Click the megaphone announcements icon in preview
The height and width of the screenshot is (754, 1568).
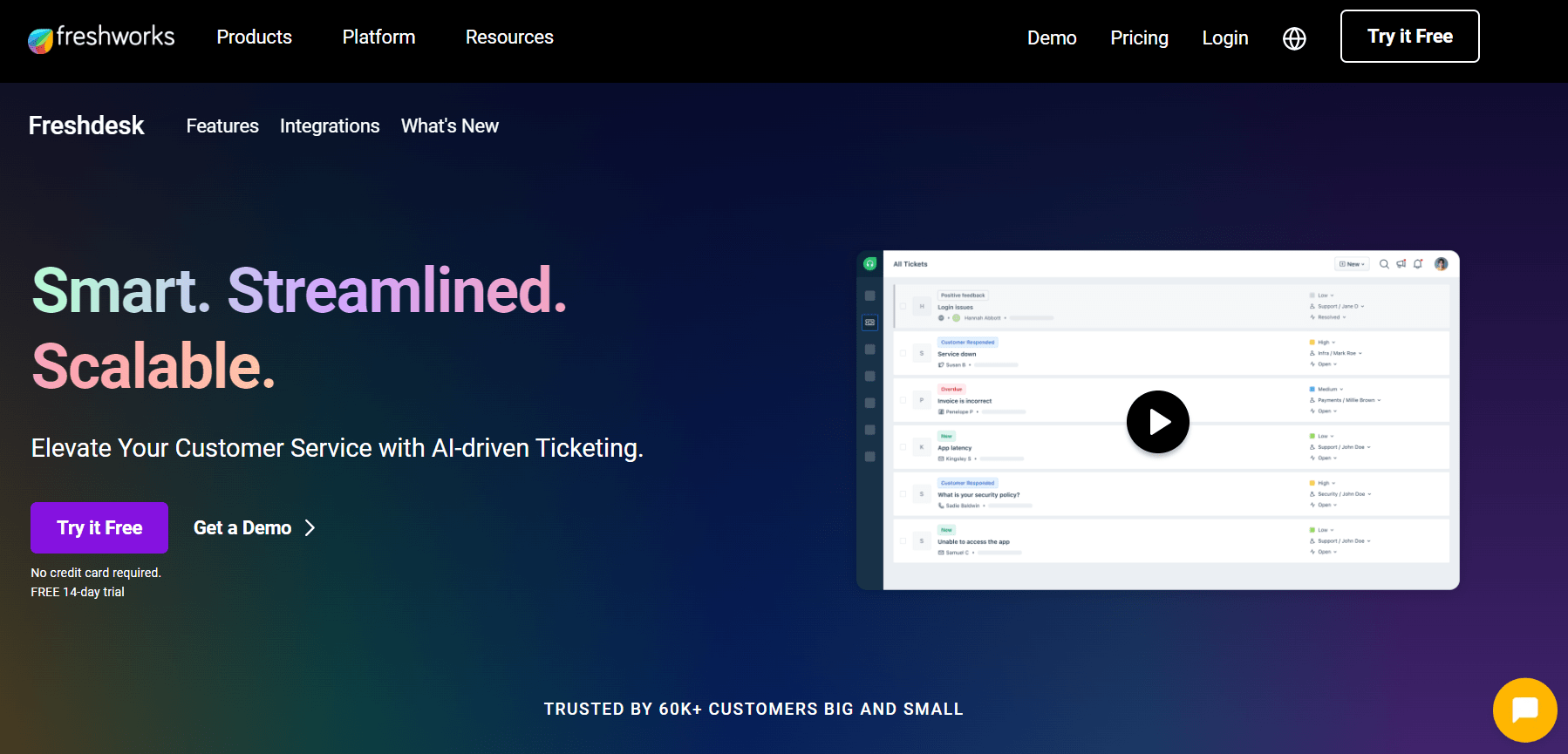[1401, 264]
